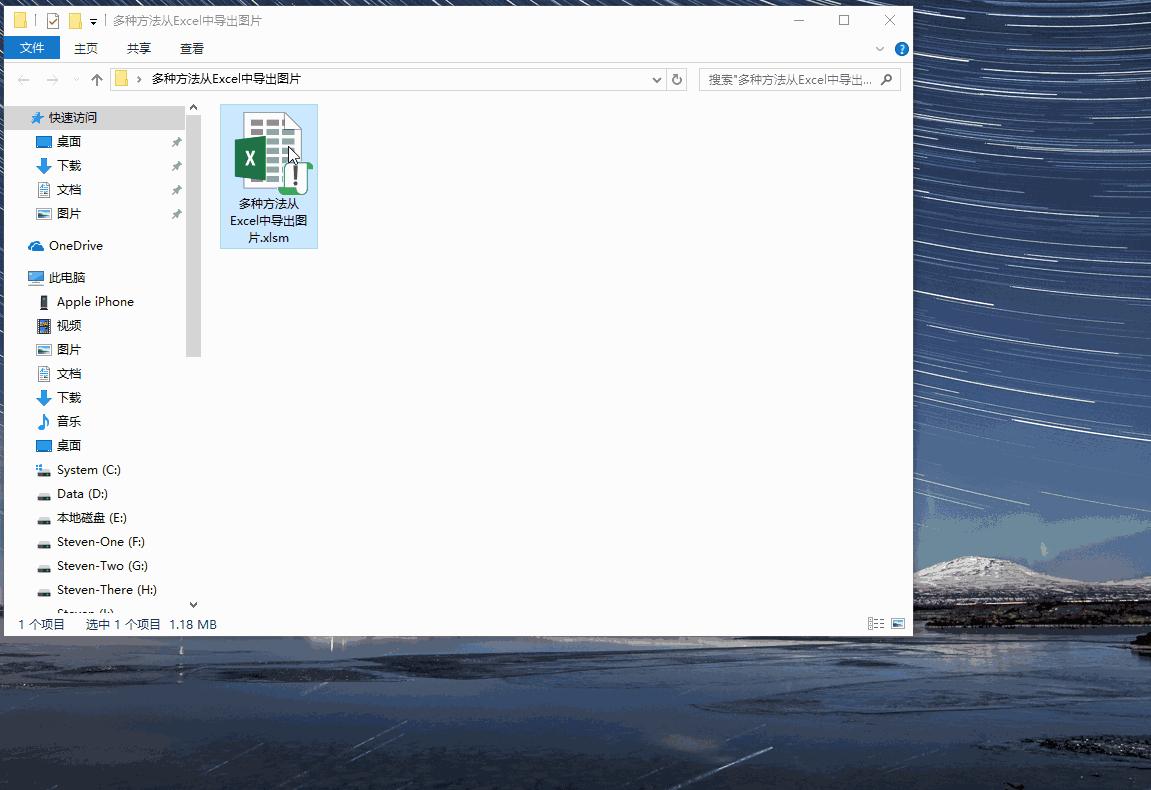1151x790 pixels.
Task: Switch to the 查看 ribbon tab
Action: click(192, 48)
